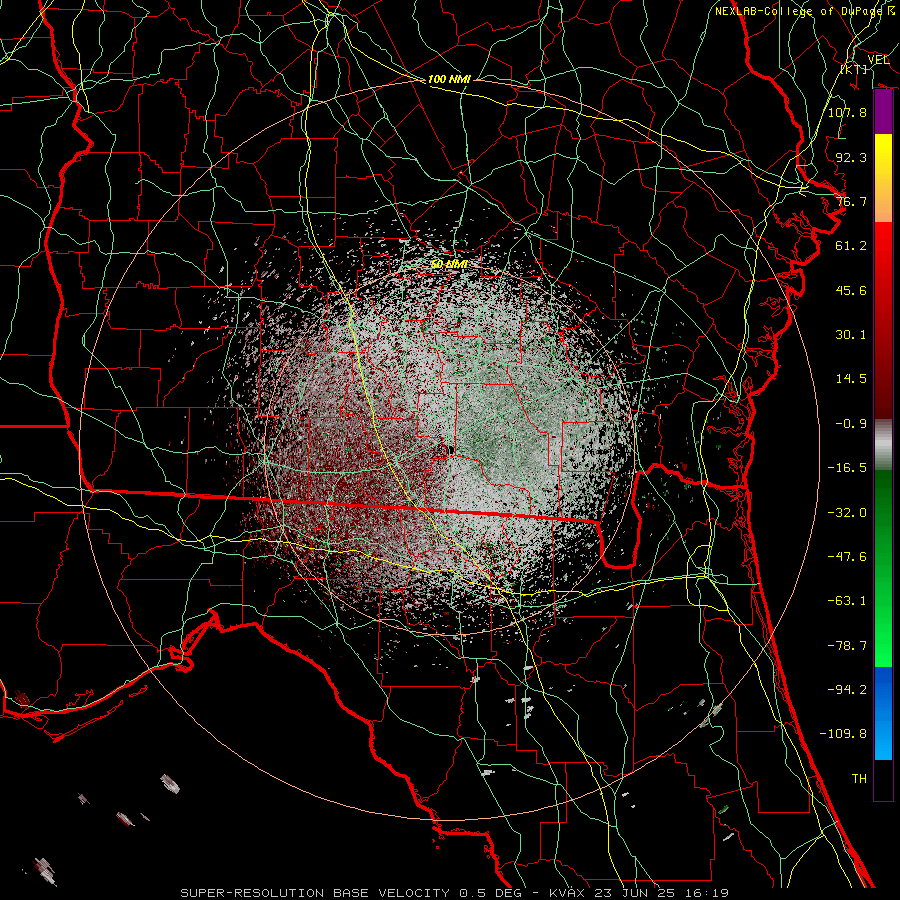Pick the purple segment of the velocity color bar
The image size is (900, 900).
tap(883, 111)
